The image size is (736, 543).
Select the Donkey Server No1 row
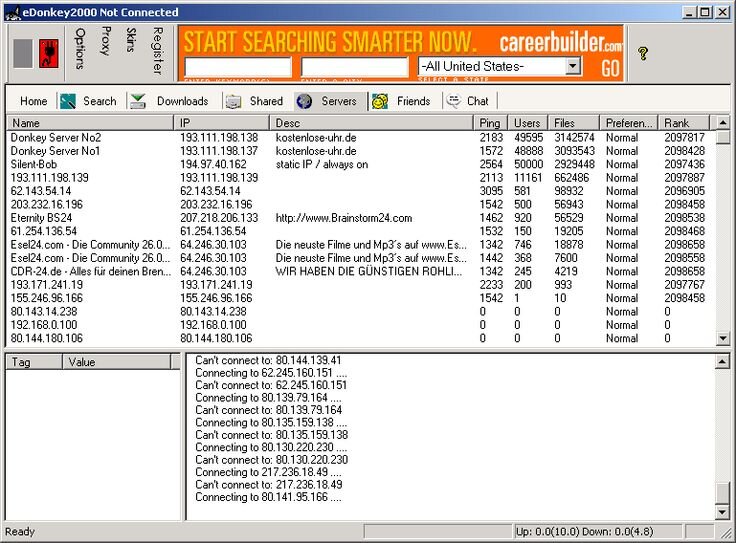click(360, 151)
